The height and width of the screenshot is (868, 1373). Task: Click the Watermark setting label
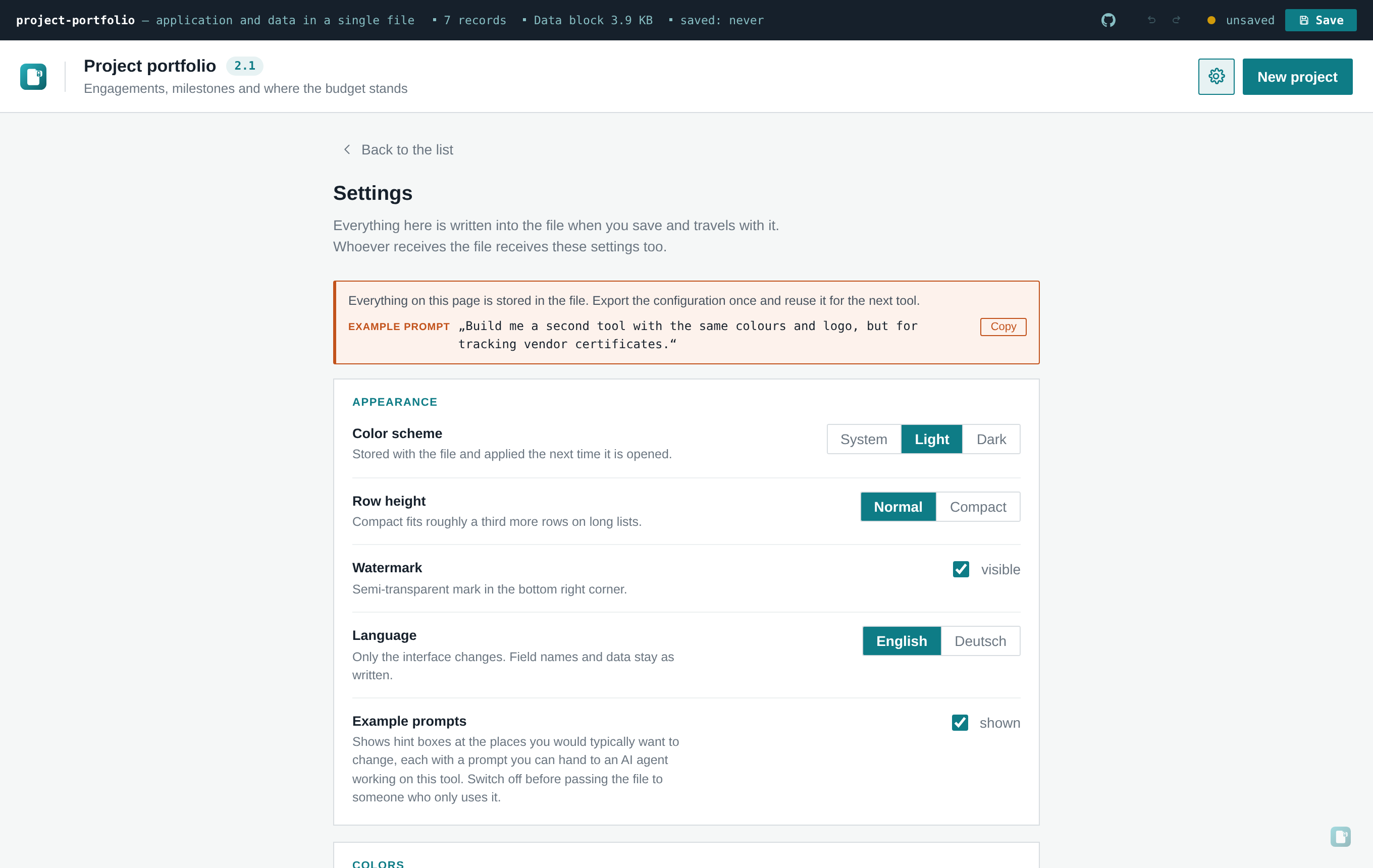click(x=387, y=568)
